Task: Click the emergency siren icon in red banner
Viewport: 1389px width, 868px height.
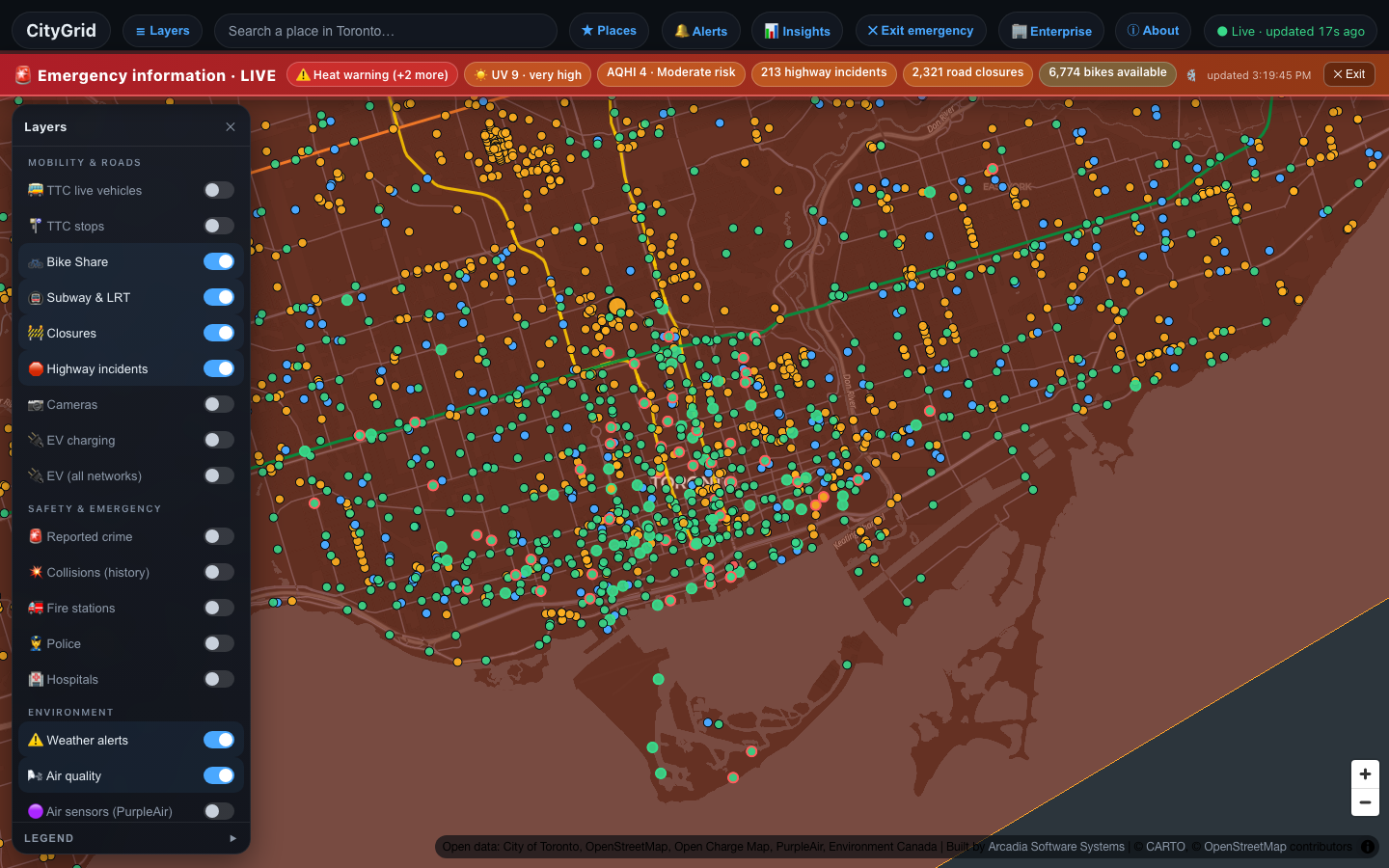Action: pyautogui.click(x=23, y=74)
